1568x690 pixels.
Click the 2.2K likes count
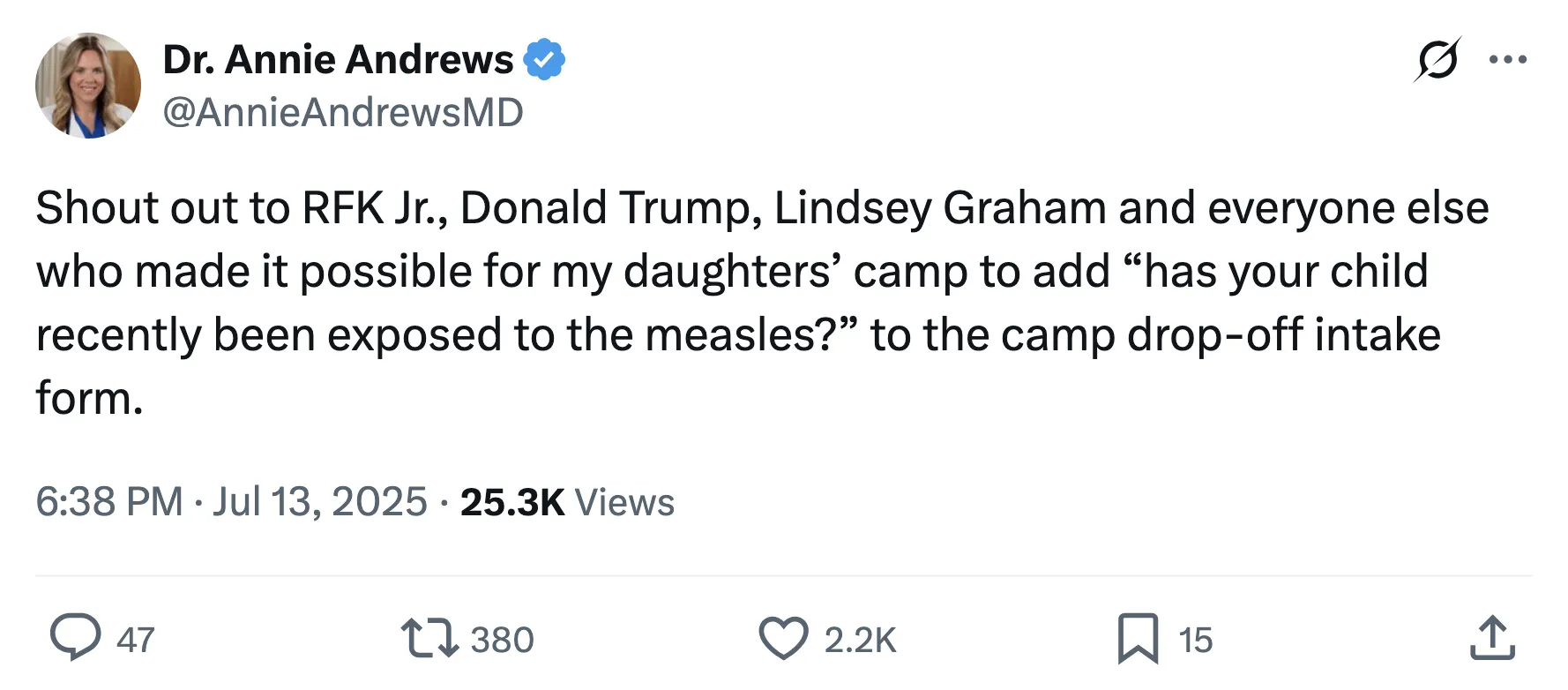(860, 640)
